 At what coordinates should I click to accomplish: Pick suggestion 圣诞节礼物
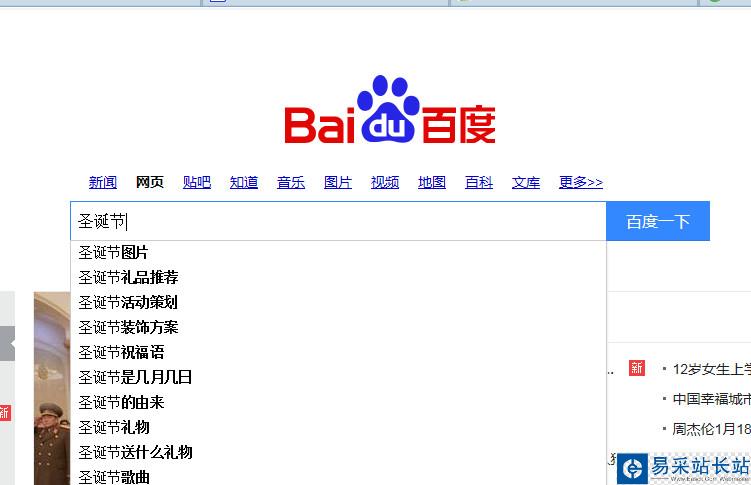338,427
